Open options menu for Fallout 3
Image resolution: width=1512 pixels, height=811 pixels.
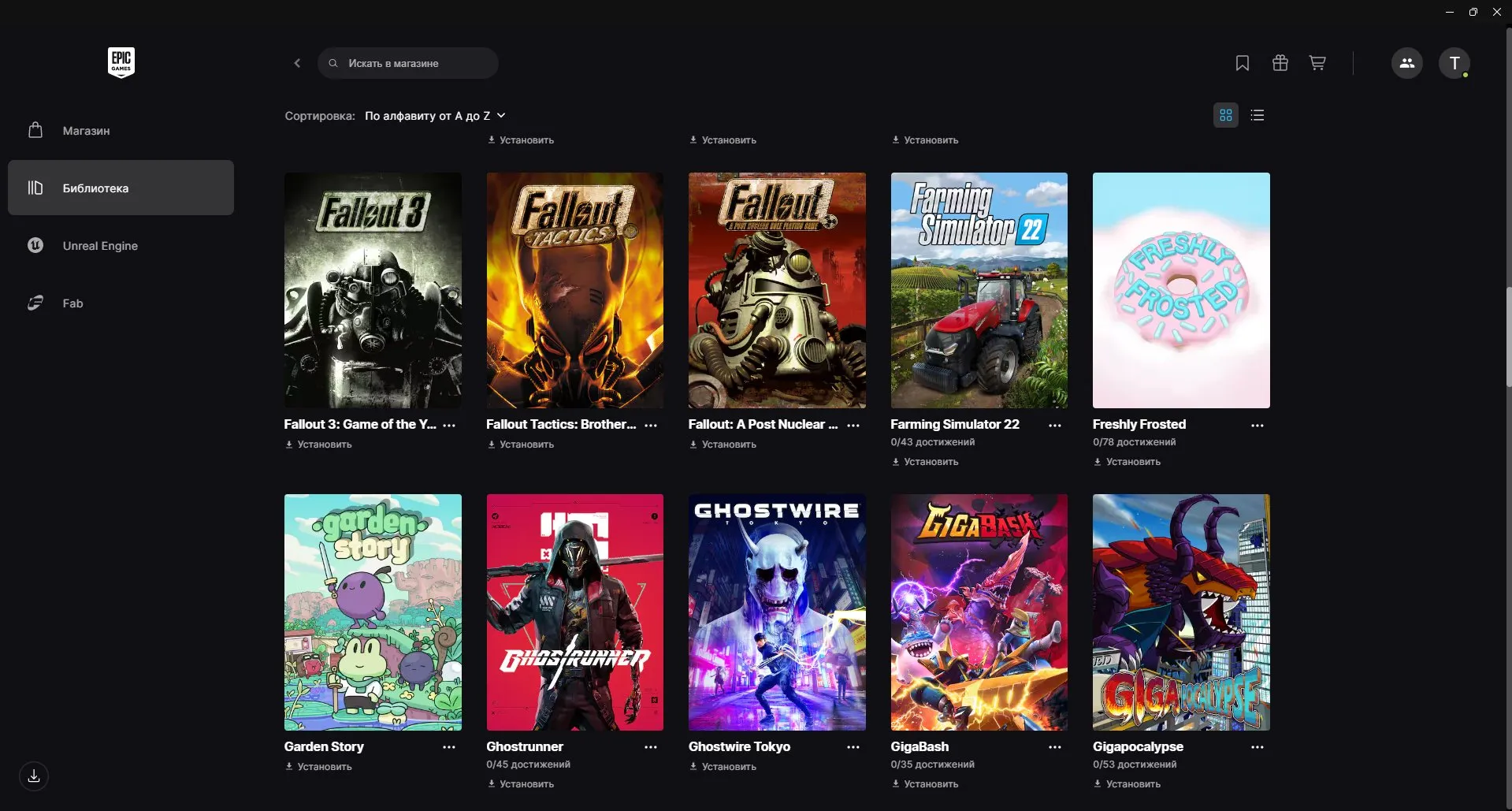coord(449,425)
